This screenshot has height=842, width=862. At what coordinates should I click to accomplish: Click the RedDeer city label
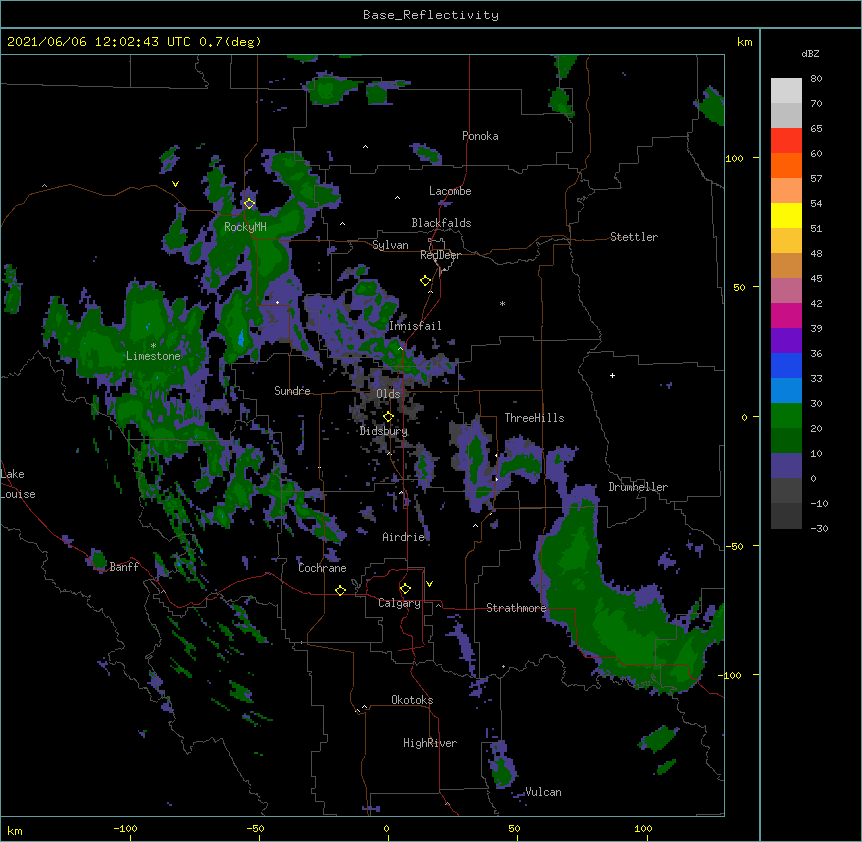(x=440, y=255)
